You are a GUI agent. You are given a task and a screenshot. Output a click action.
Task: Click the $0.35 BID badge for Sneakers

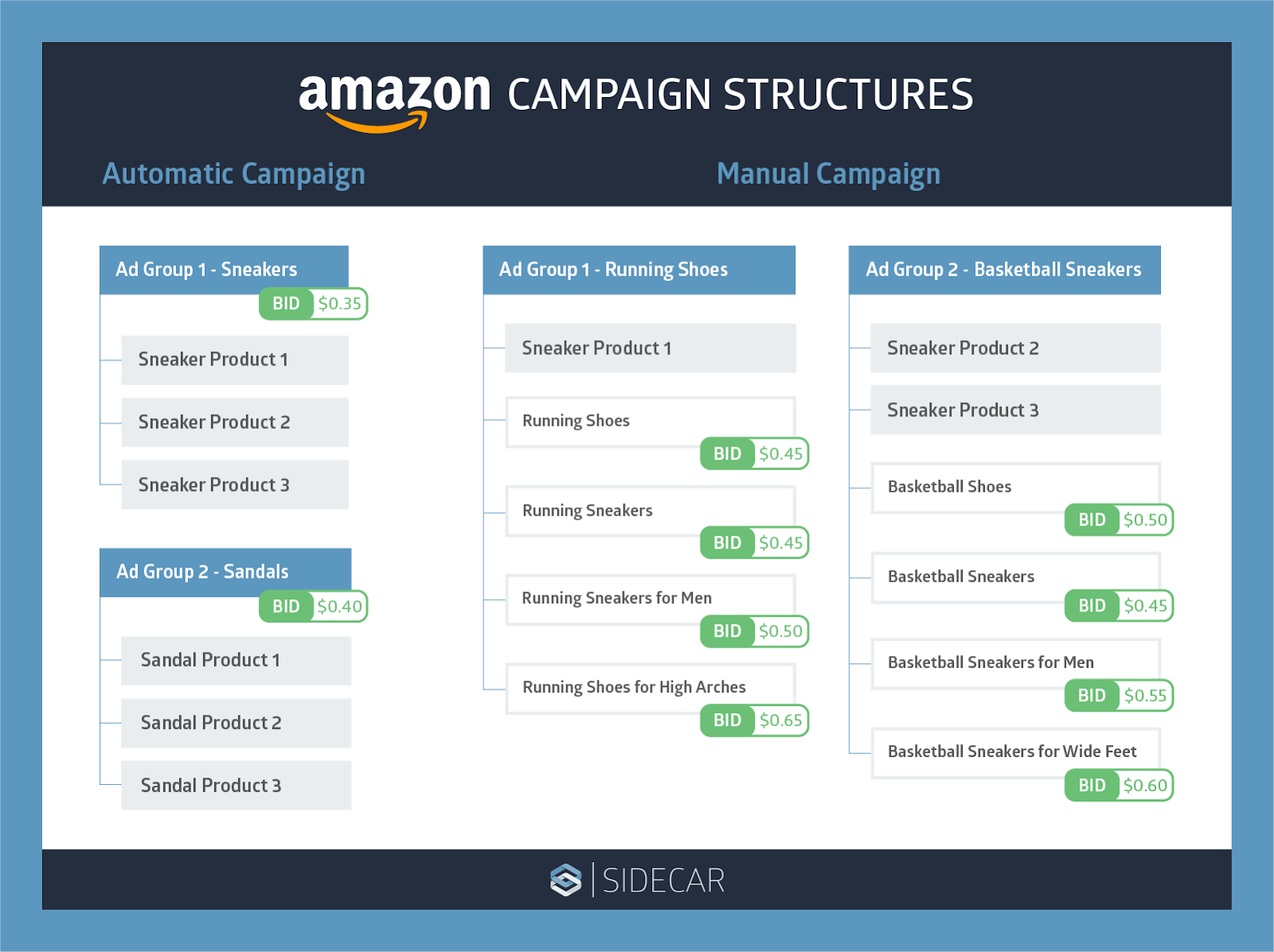[314, 303]
